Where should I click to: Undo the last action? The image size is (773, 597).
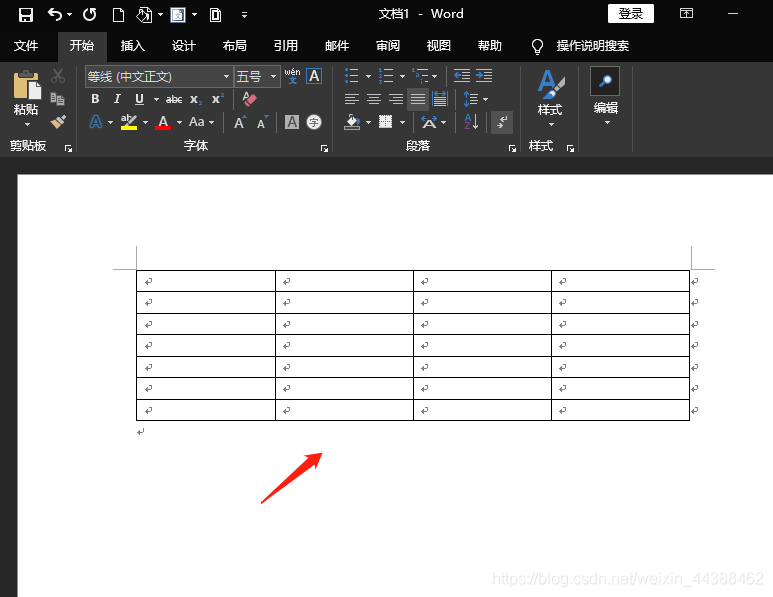point(54,14)
